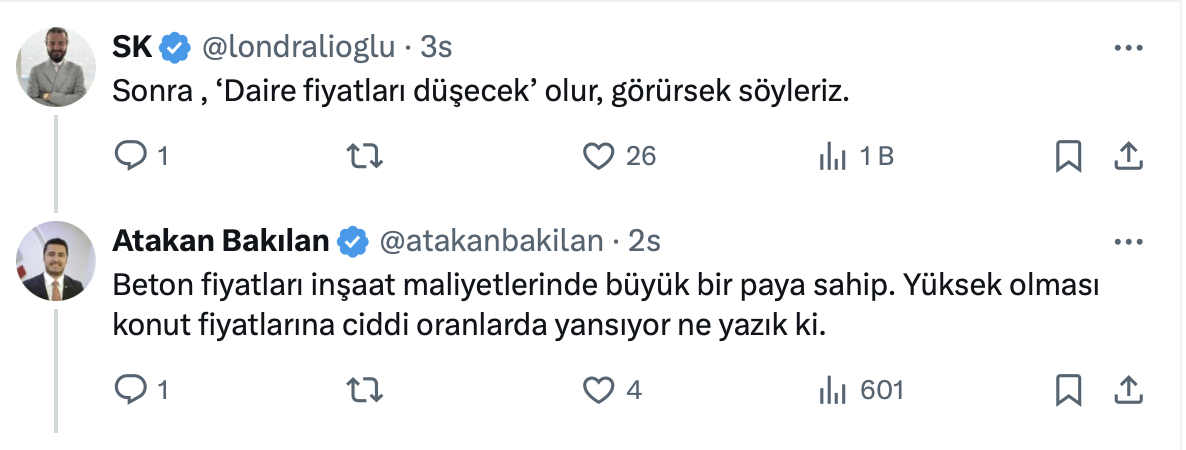
Task: Visit the @atakanbakilan handle link
Action: [490, 241]
